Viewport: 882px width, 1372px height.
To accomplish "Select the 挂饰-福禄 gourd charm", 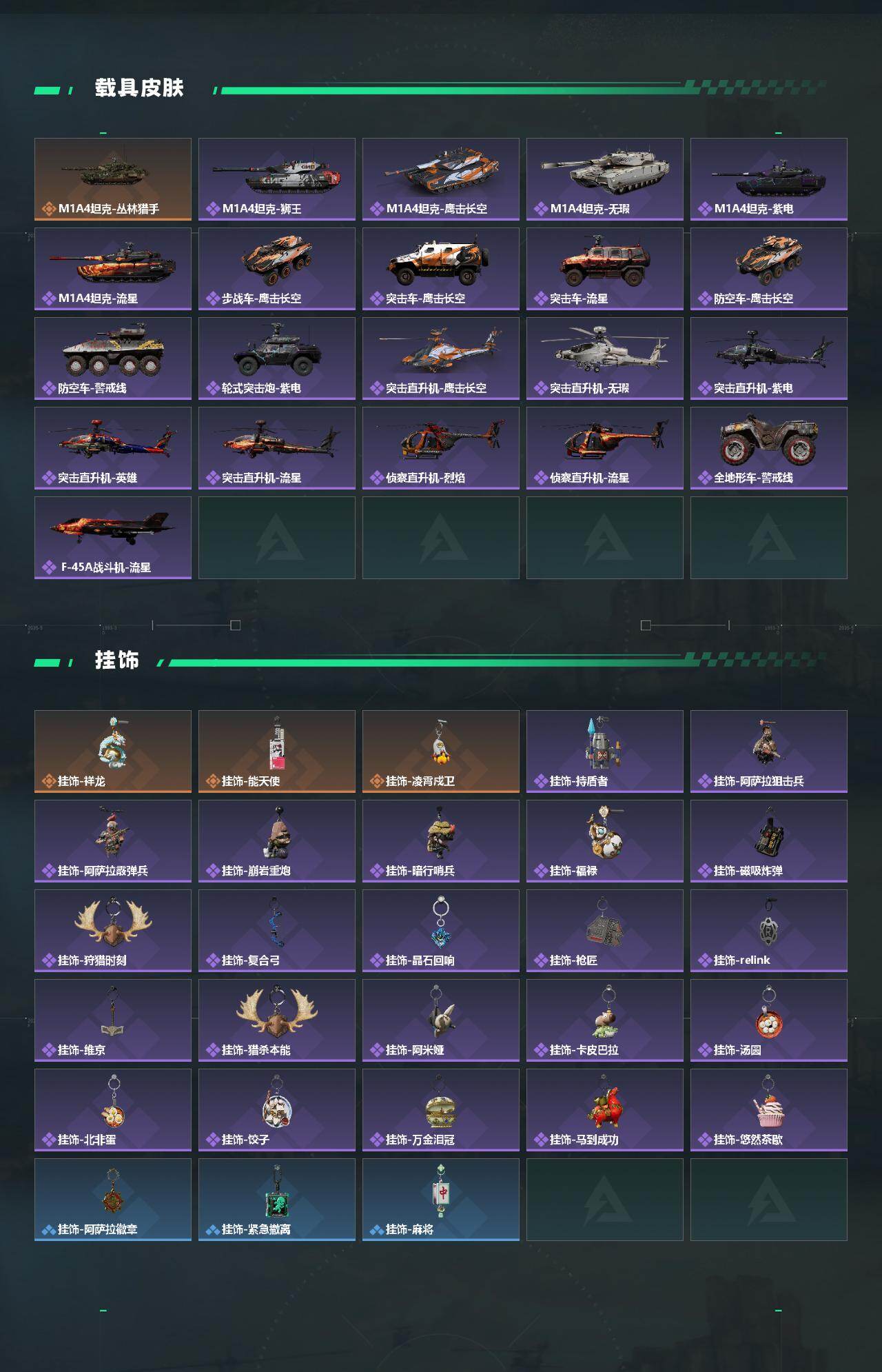I will point(605,841).
